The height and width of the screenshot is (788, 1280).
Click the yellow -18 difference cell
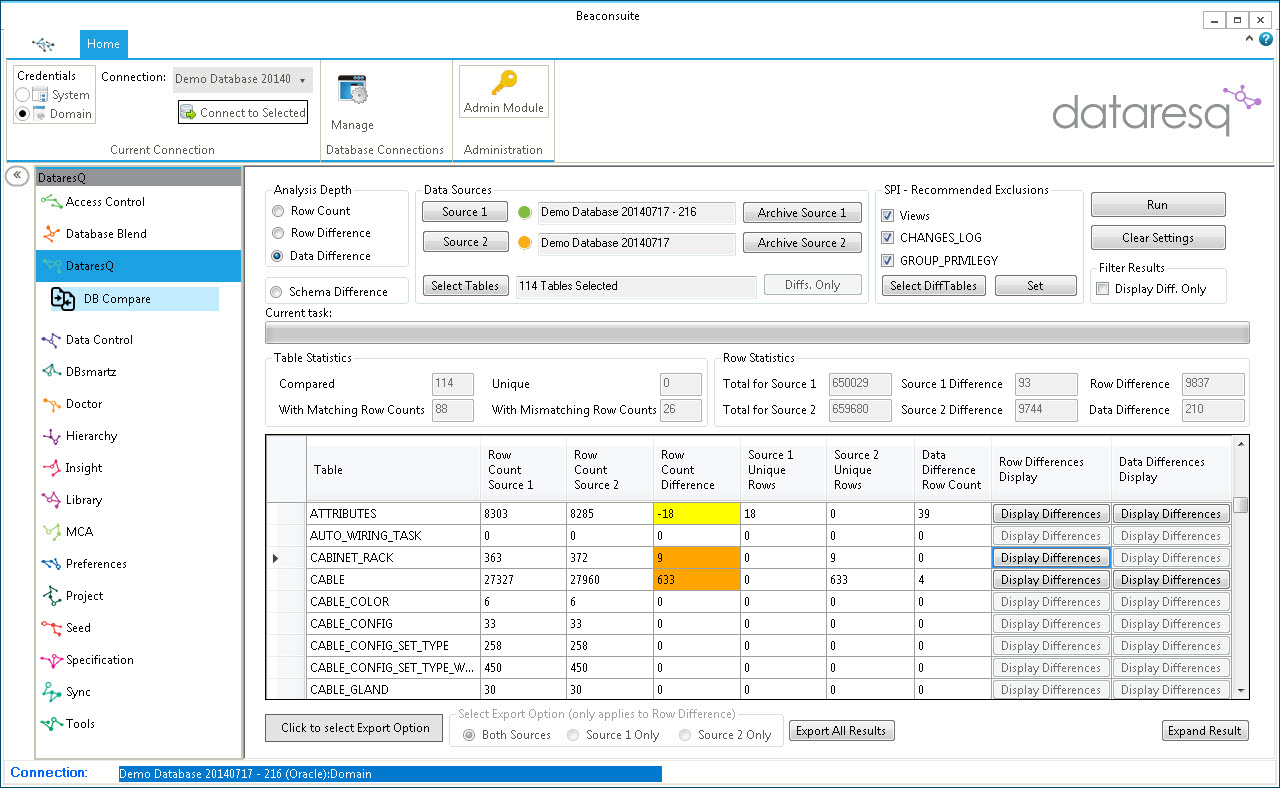click(x=696, y=514)
